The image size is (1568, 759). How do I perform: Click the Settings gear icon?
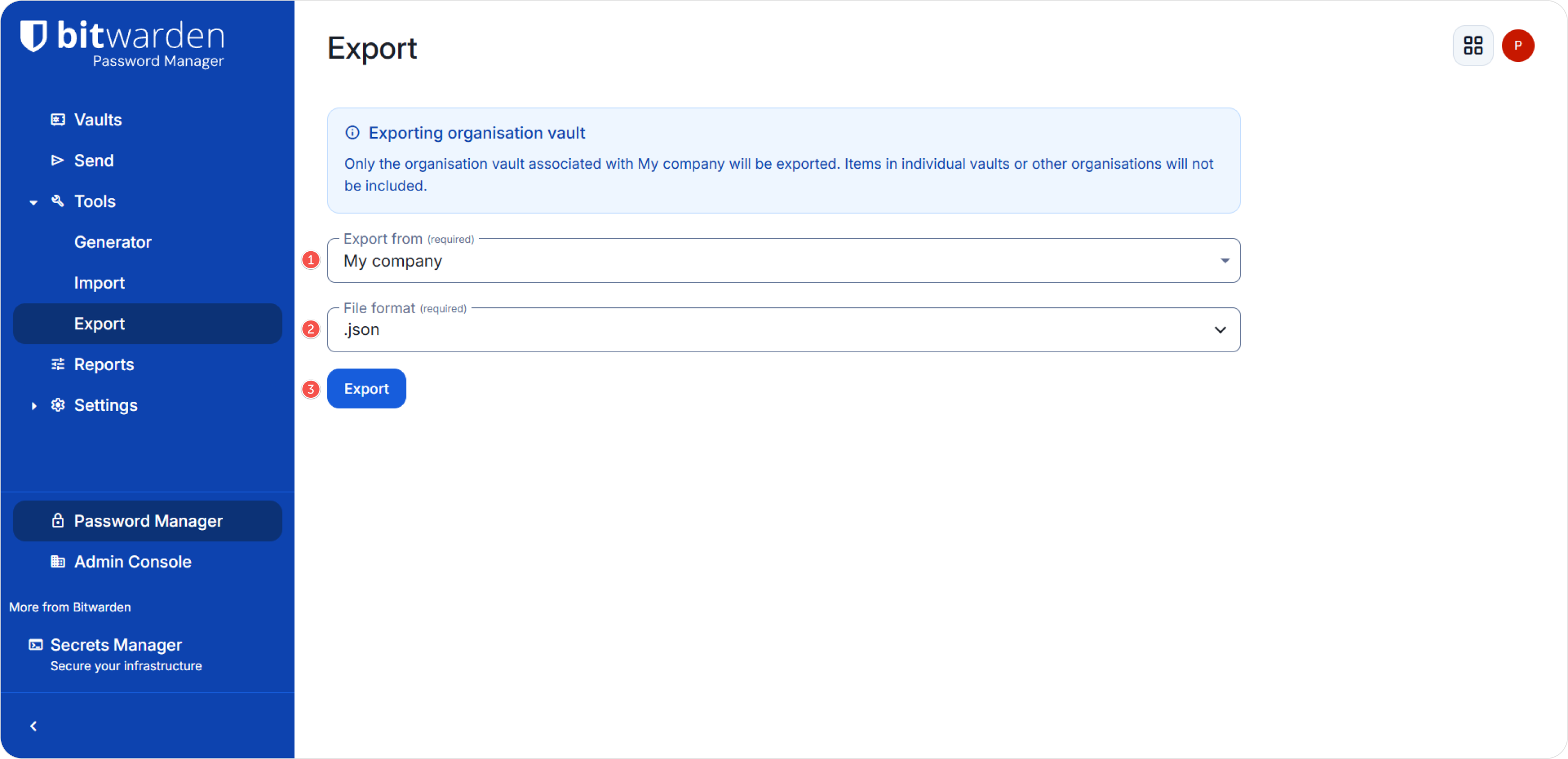tap(57, 405)
